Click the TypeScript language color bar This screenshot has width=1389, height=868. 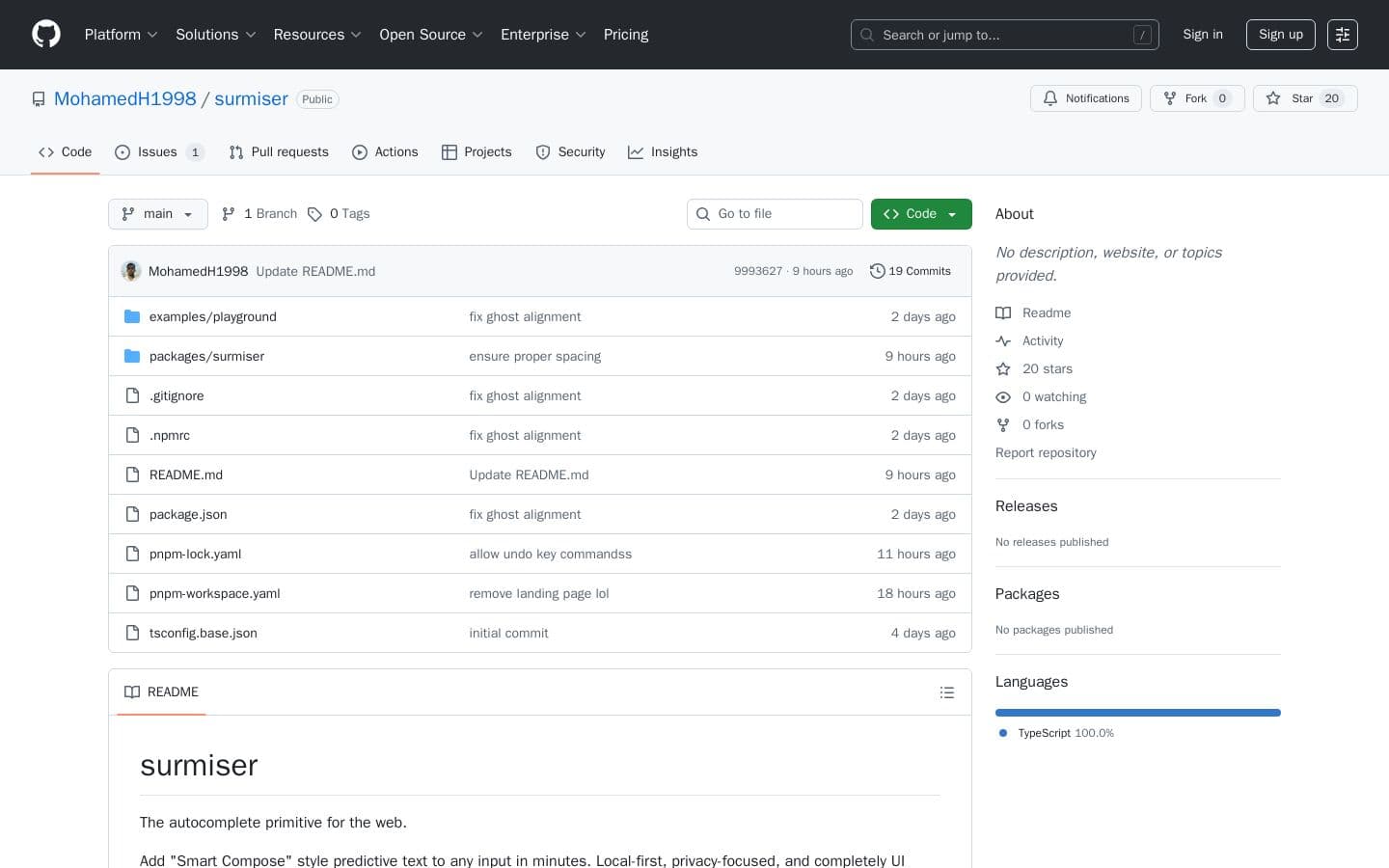click(1138, 713)
